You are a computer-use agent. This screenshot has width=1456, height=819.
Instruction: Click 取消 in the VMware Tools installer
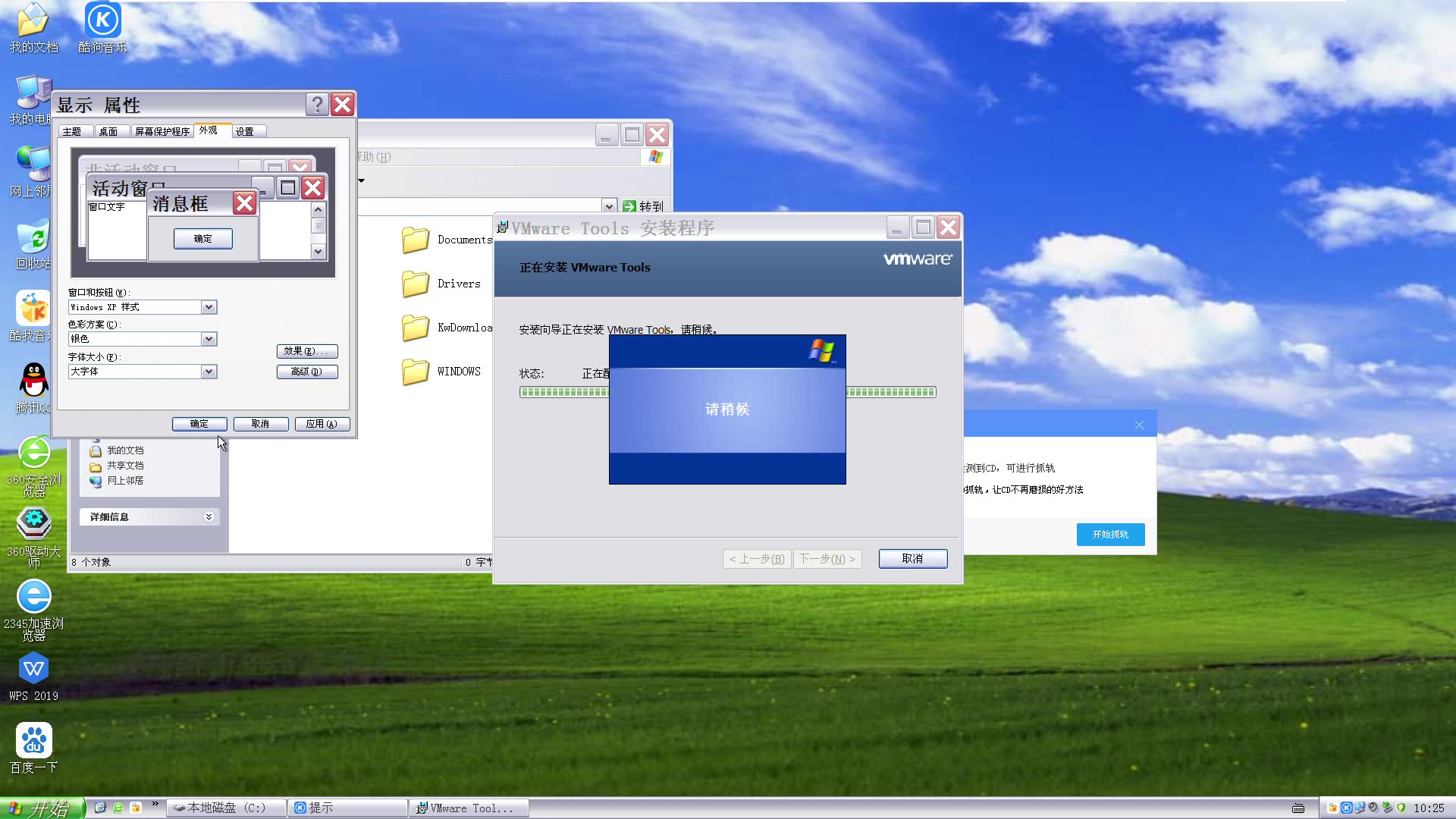tap(912, 559)
